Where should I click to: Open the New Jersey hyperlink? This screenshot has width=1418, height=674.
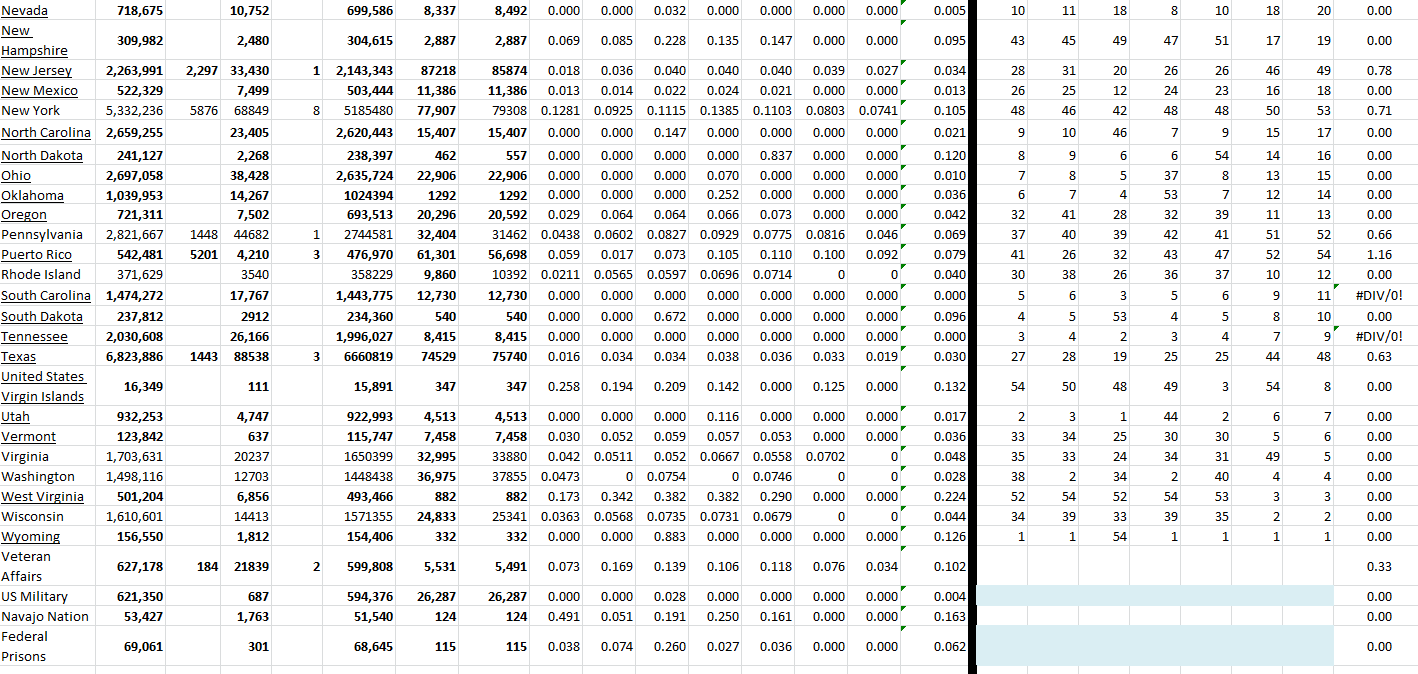[x=36, y=71]
